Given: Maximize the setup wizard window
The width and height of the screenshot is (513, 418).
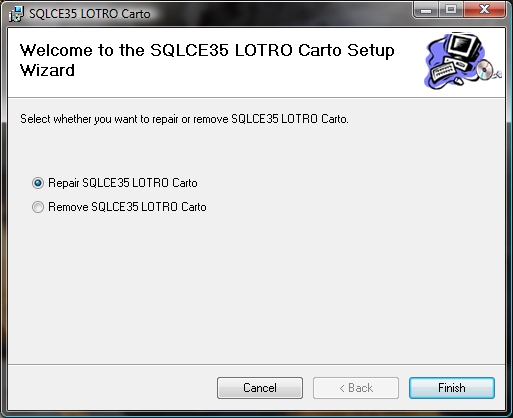Looking at the screenshot, I should tap(451, 9).
